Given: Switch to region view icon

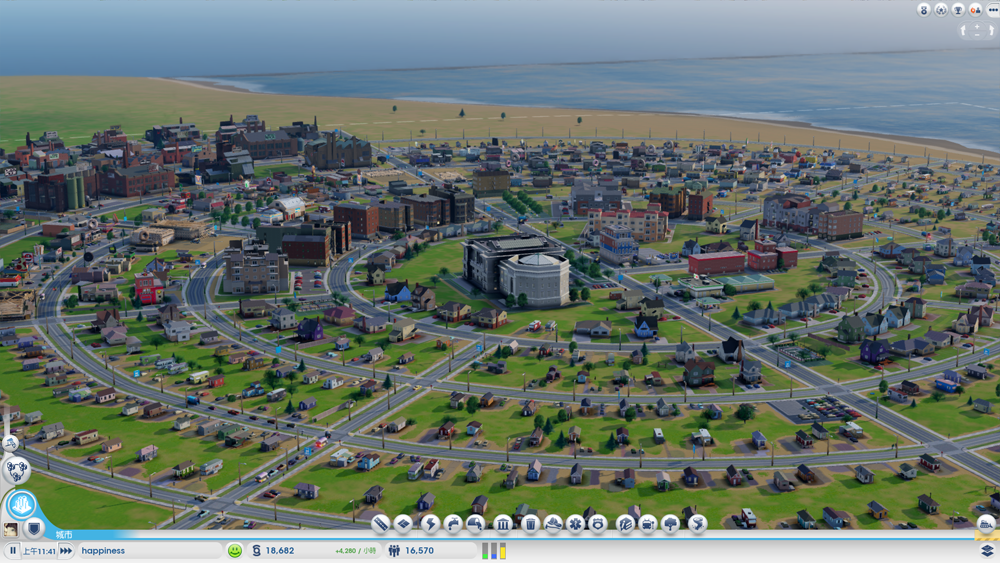Looking at the screenshot, I should (x=16, y=471).
